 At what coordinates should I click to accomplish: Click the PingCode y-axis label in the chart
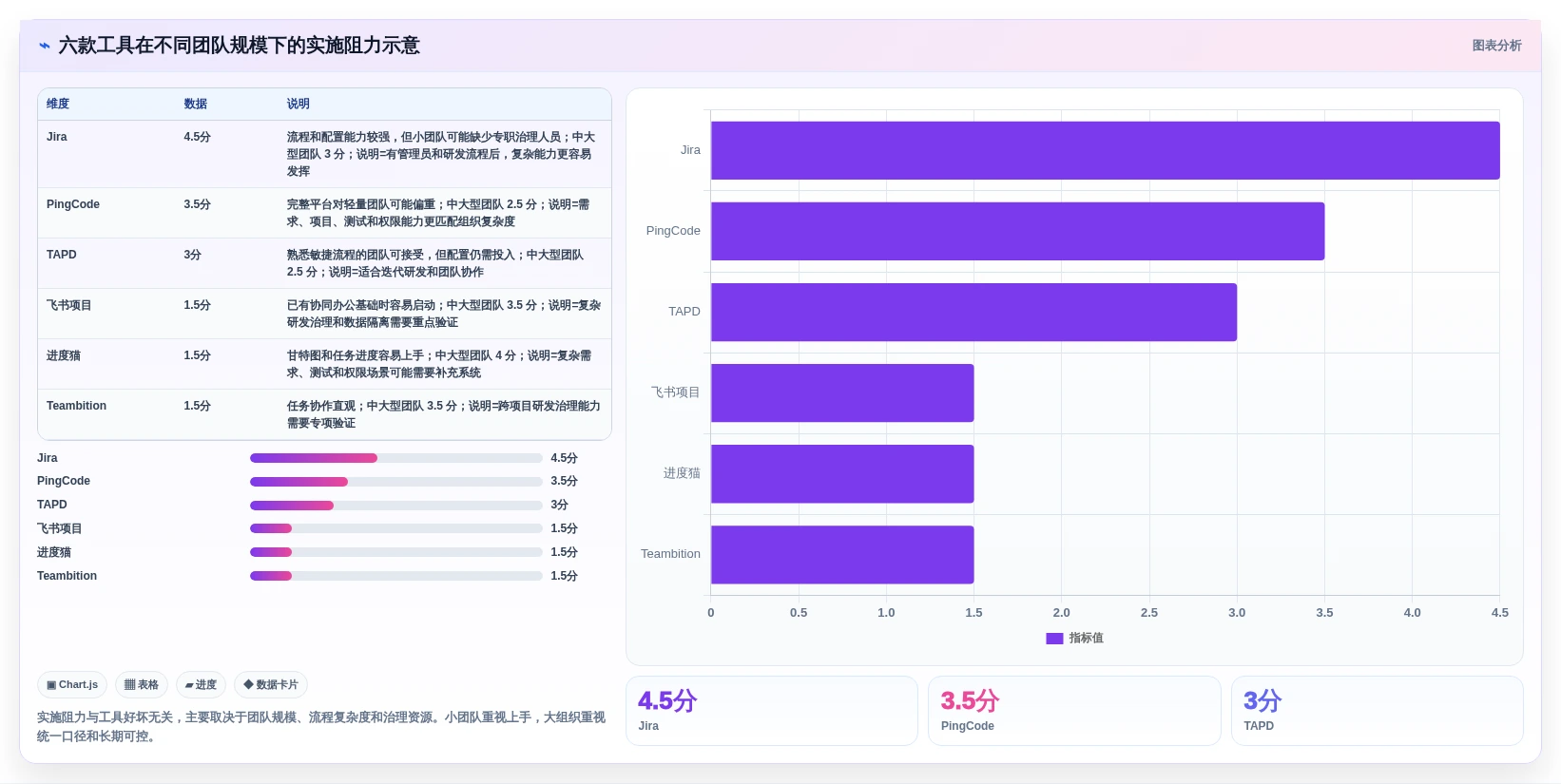click(x=673, y=231)
